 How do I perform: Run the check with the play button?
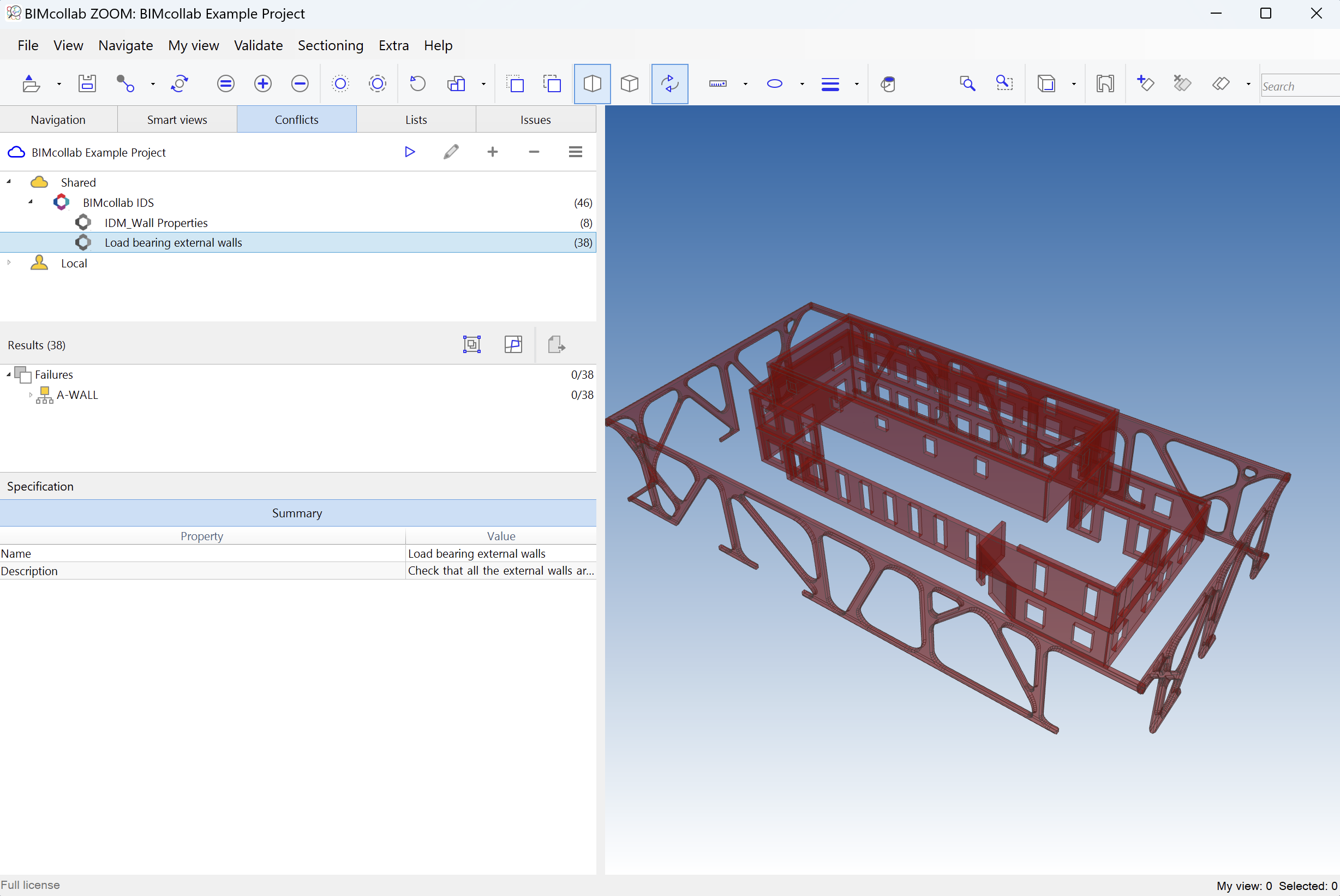coord(410,152)
